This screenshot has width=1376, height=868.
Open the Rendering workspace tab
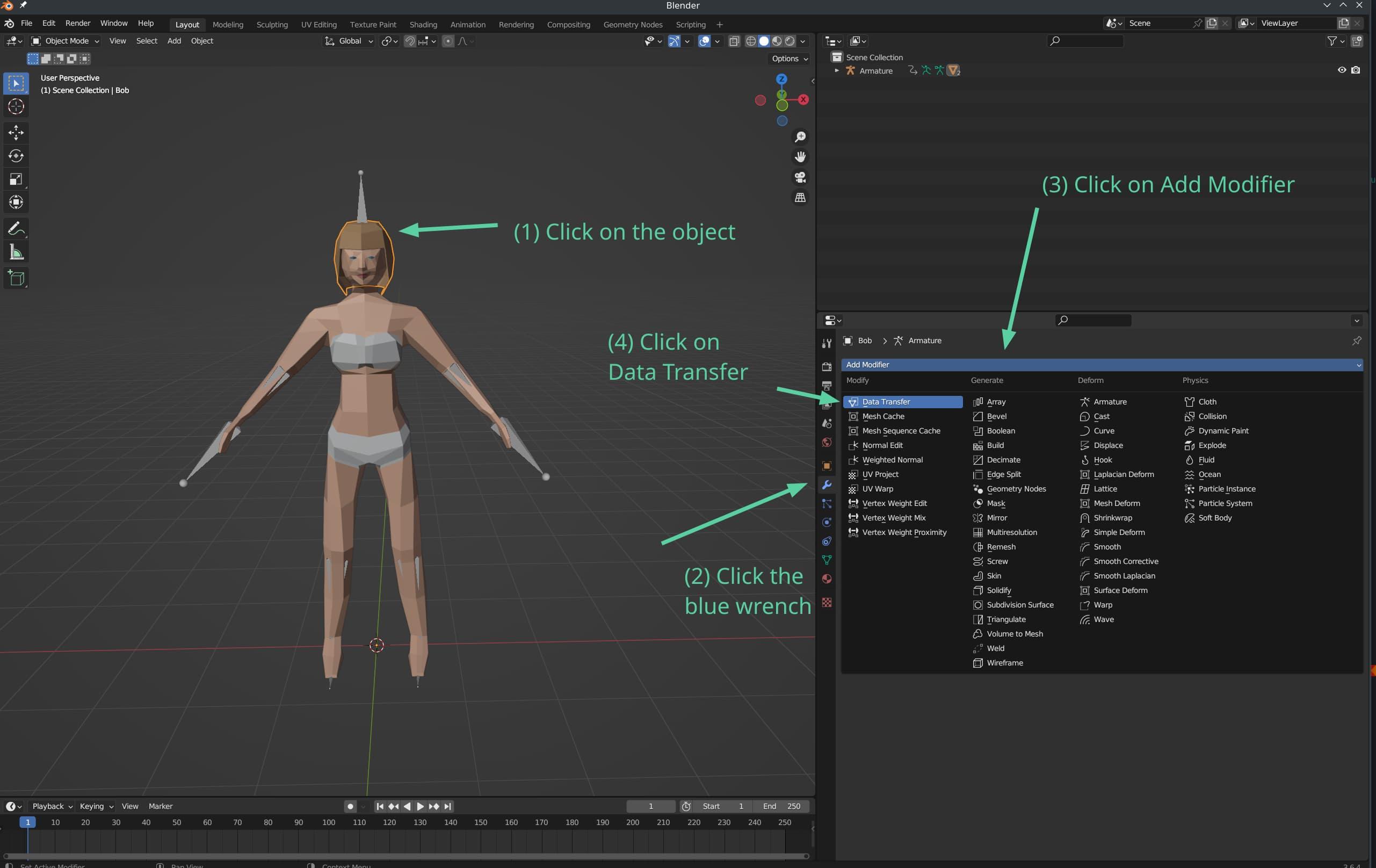coord(515,24)
